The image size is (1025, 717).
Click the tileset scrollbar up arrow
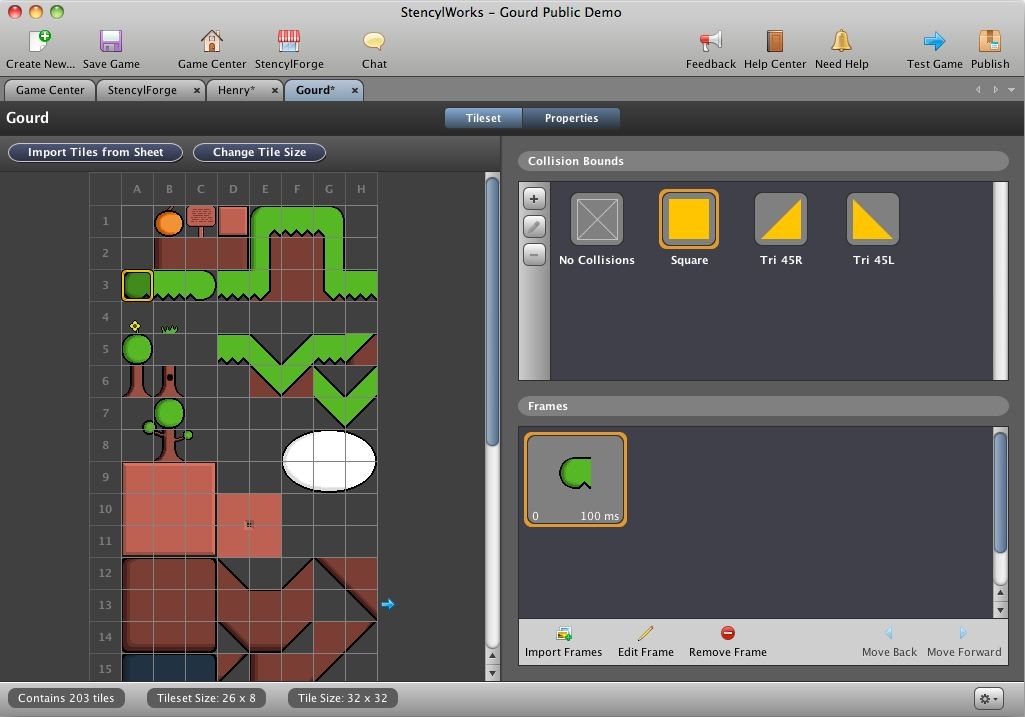492,655
